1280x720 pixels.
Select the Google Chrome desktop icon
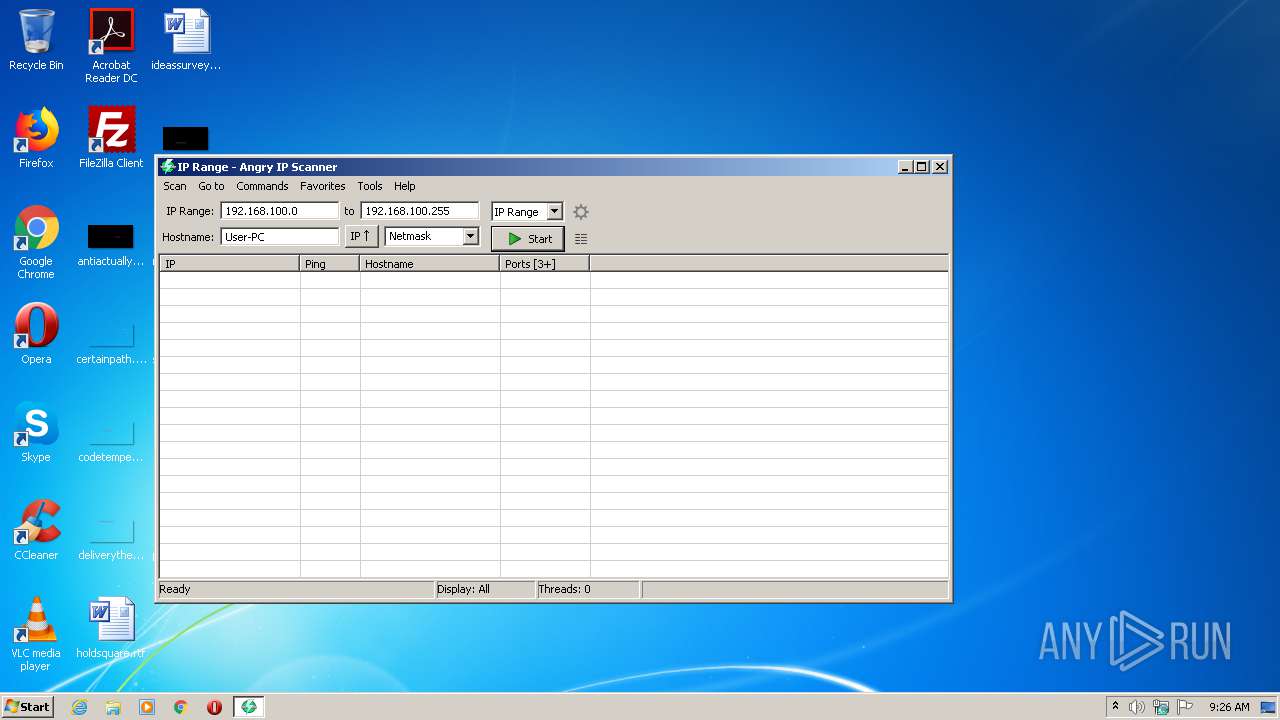[36, 242]
